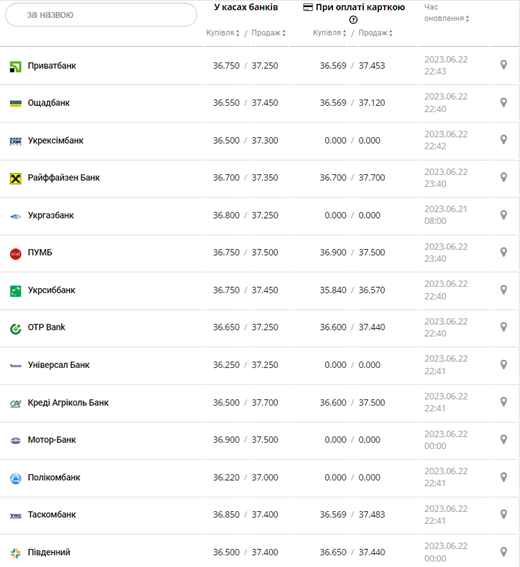Sort by Час оновлення column
Screen dimensions: 520x567
point(446,13)
